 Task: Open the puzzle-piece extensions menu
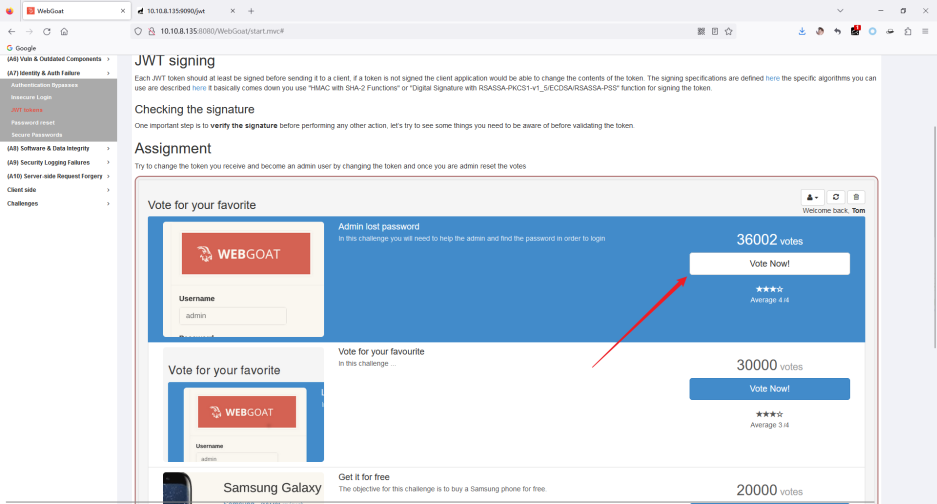click(908, 31)
